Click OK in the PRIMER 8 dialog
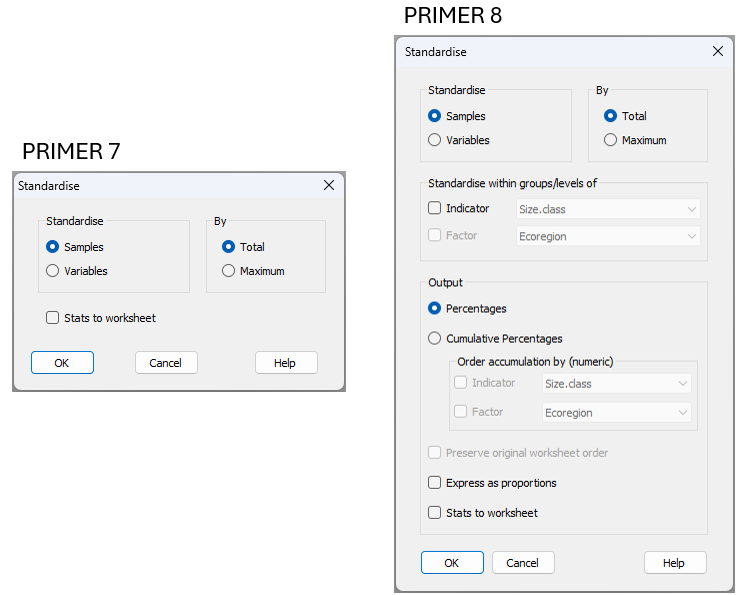Screen dimensions: 737x595 [452, 562]
